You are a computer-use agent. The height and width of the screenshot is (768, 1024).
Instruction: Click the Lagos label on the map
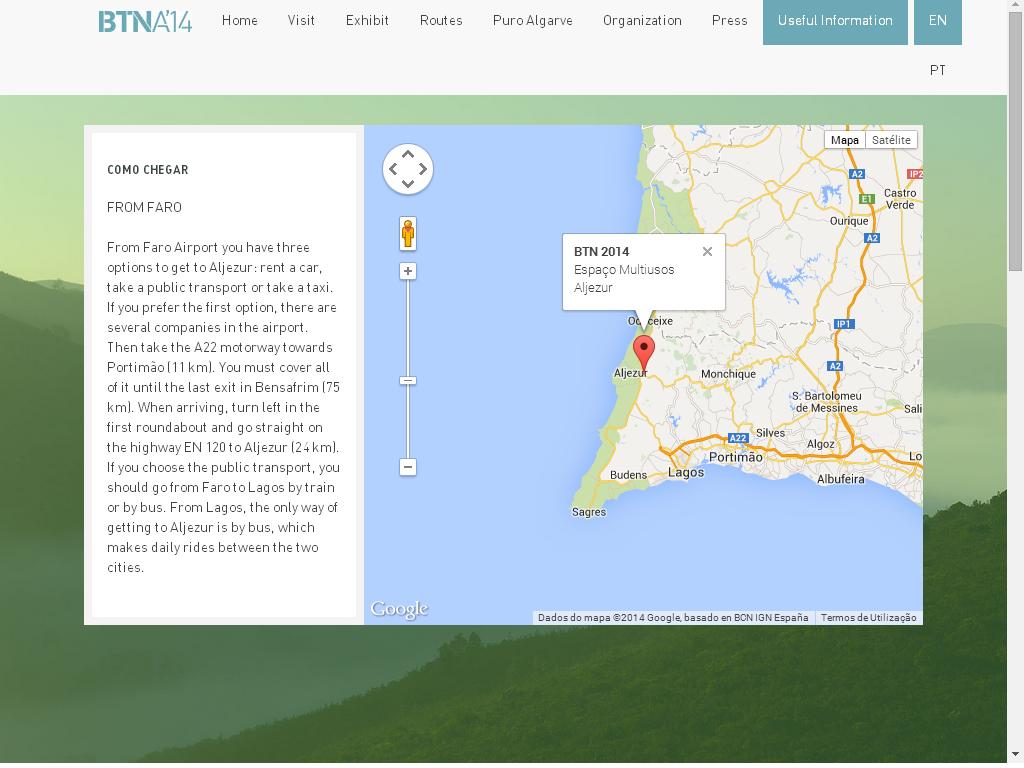[686, 473]
